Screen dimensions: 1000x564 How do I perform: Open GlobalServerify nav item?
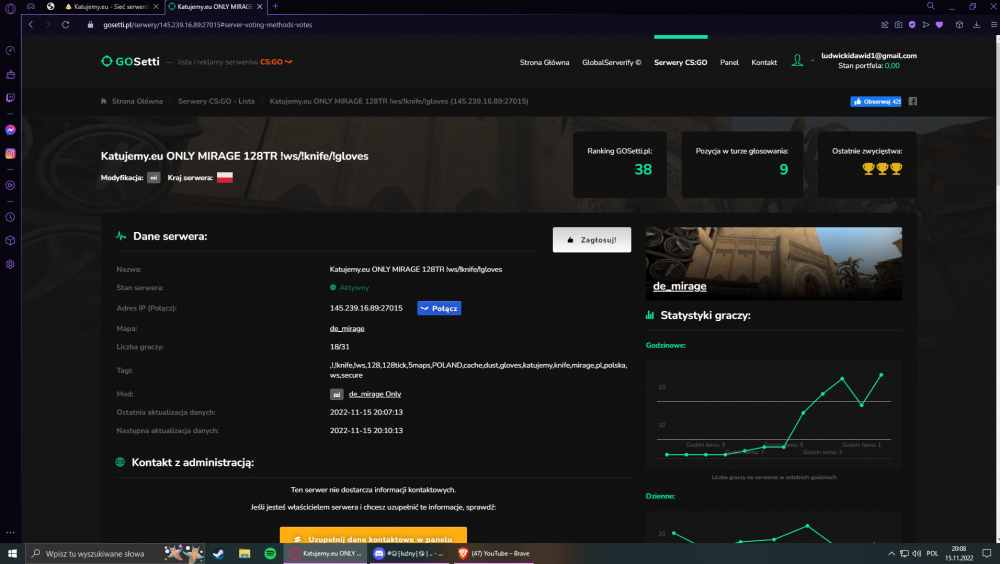click(x=611, y=63)
